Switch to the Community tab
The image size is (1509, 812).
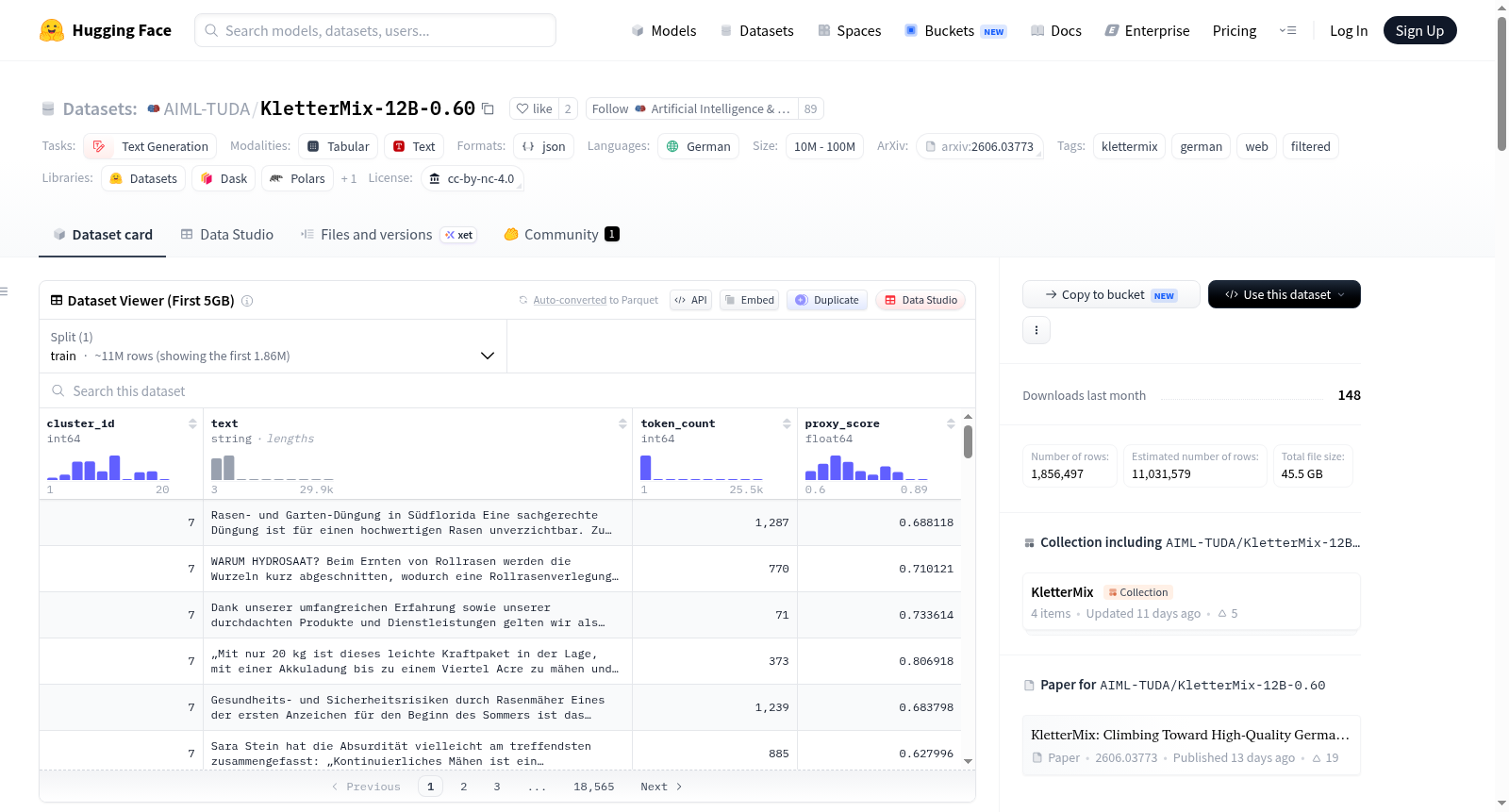561,235
